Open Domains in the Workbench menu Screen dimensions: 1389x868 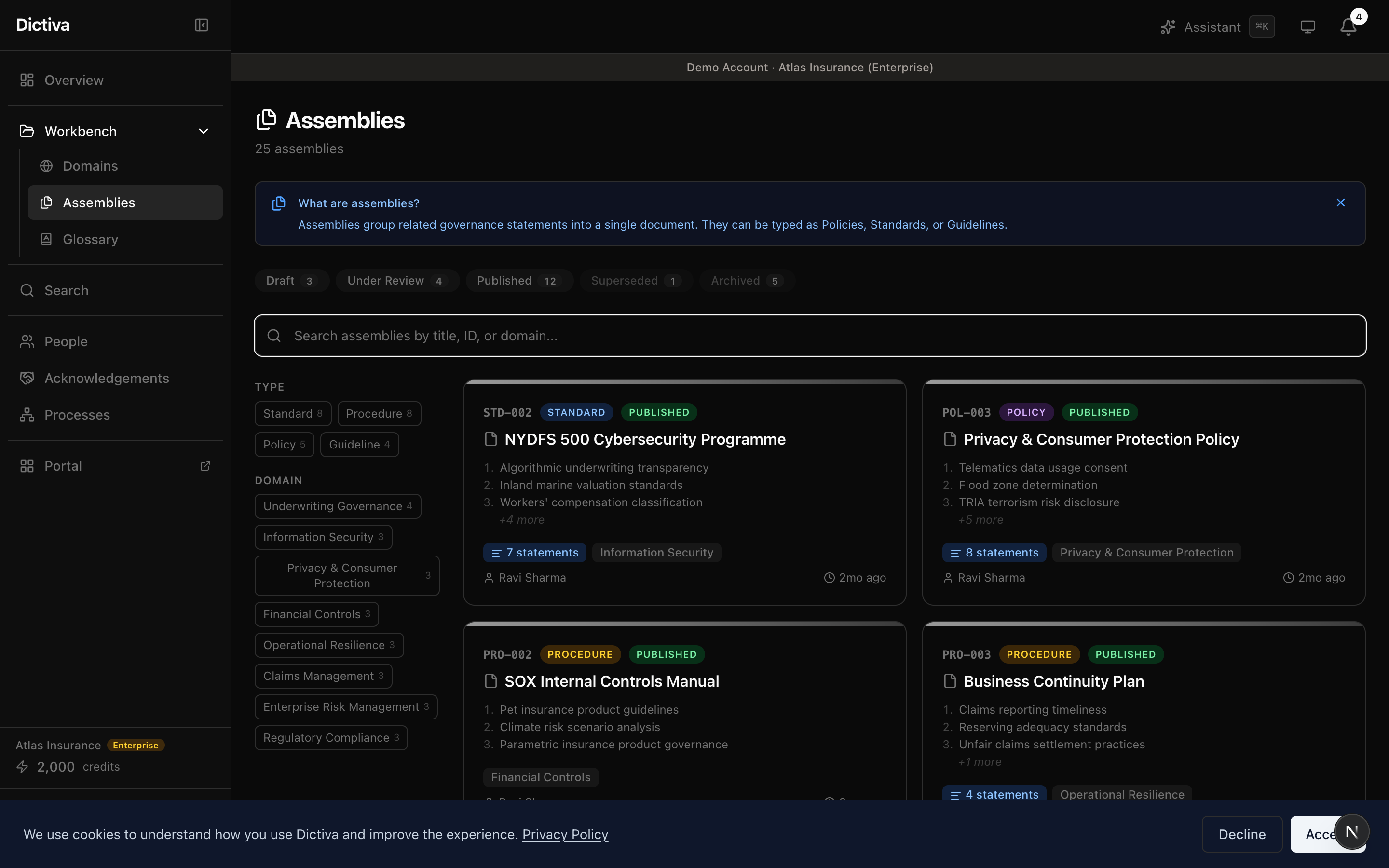click(90, 166)
